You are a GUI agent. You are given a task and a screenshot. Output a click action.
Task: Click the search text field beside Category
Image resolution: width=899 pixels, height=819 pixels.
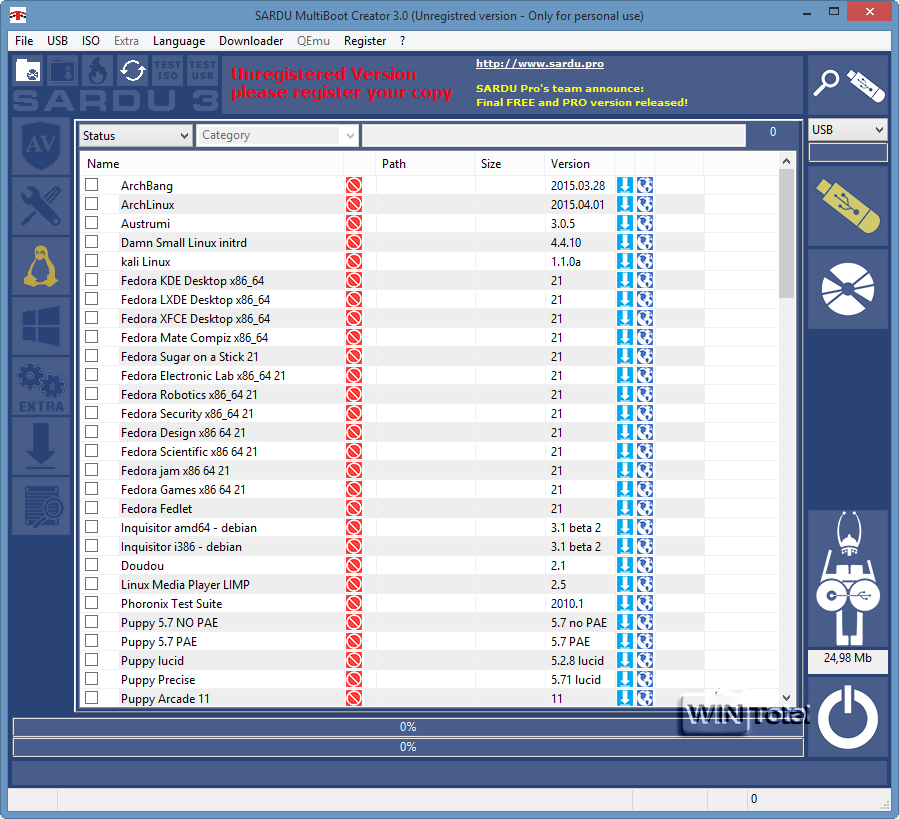[x=554, y=136]
